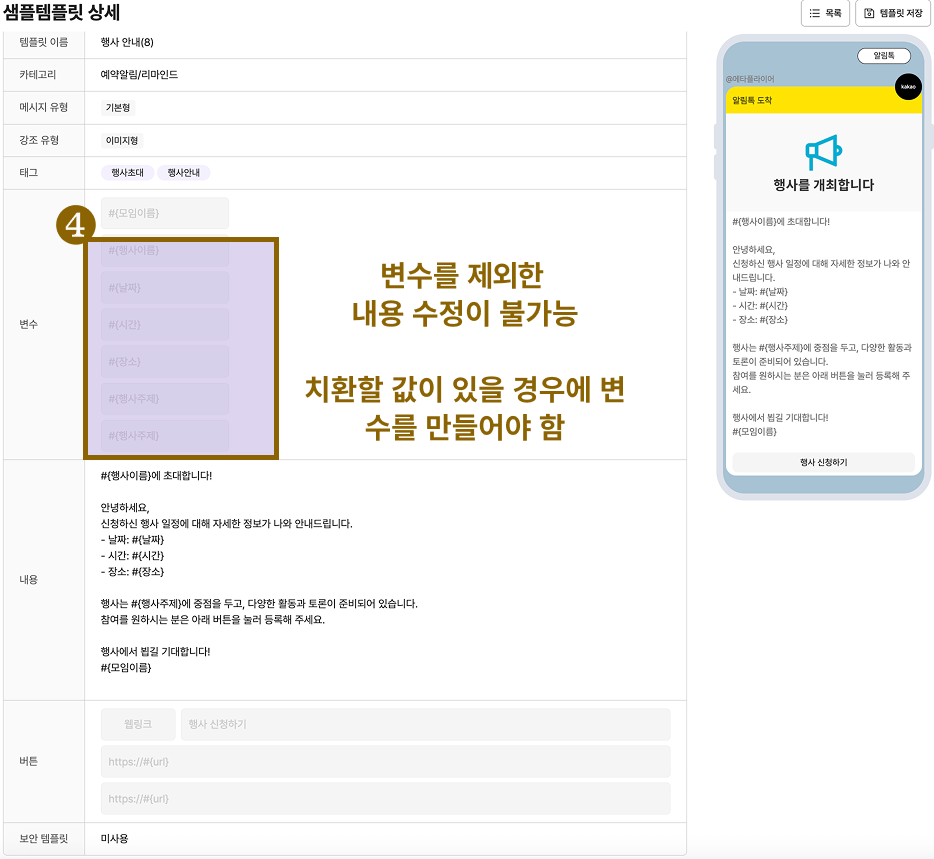Focus the #{모임이름} variable field
934x859 pixels.
click(164, 213)
